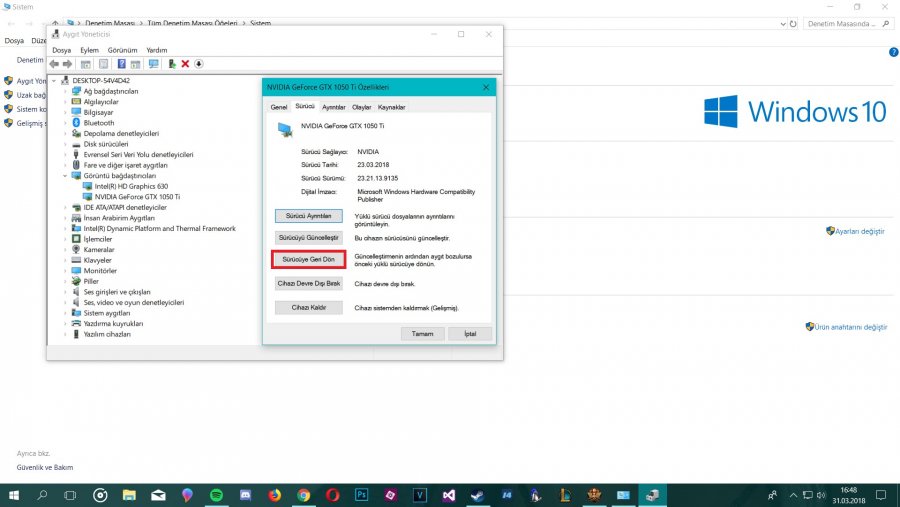Image resolution: width=900 pixels, height=507 pixels.
Task: Open the Görünüm menu
Action: [122, 50]
